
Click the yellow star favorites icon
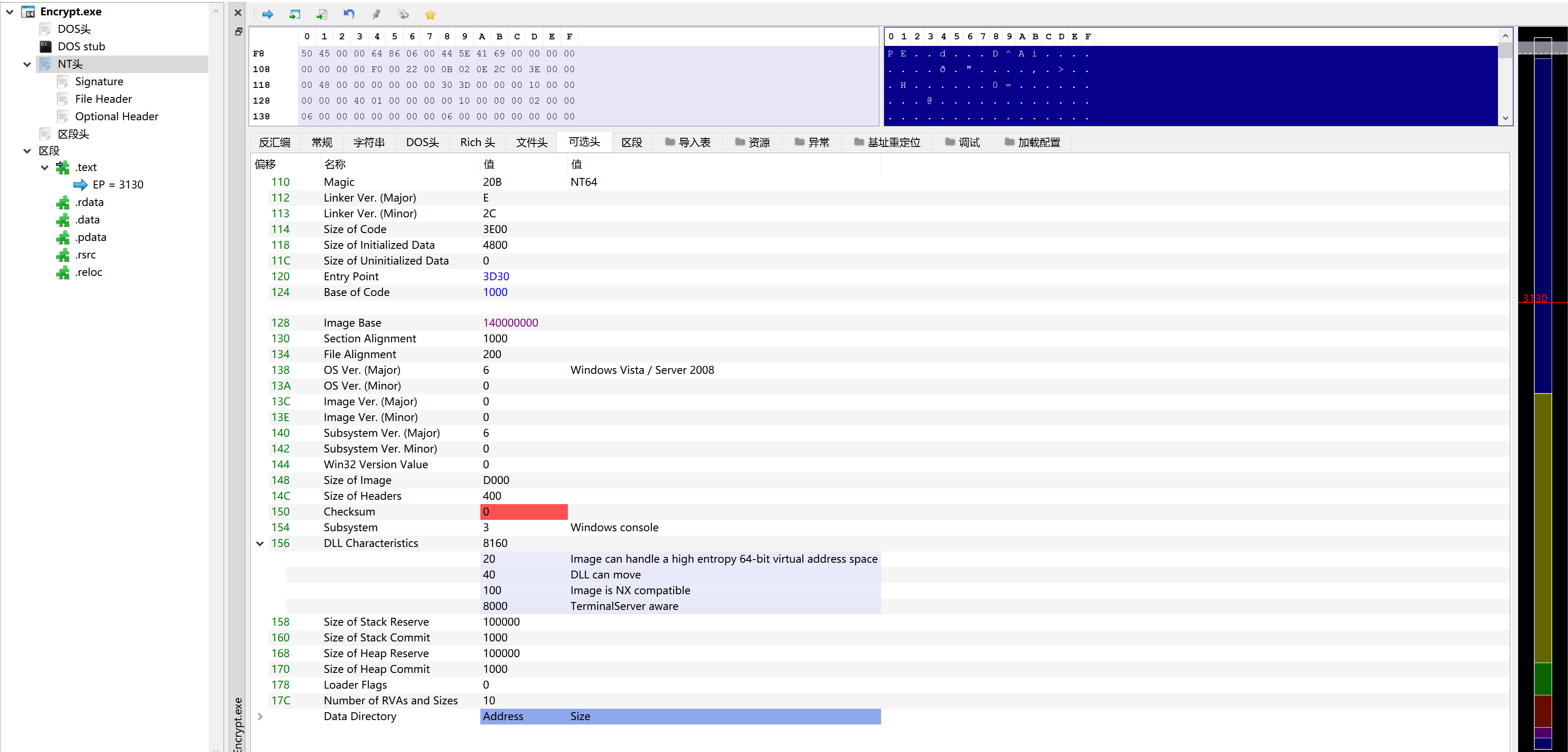click(x=430, y=14)
